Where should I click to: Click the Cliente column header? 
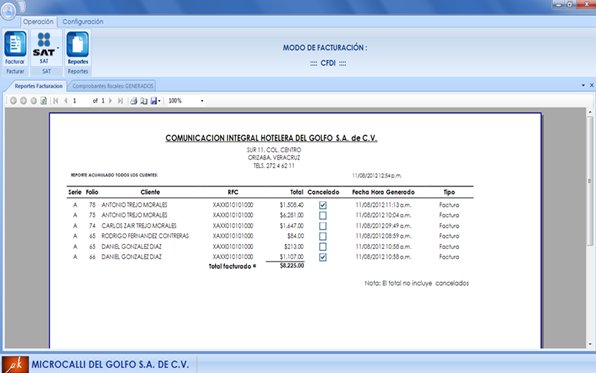coord(150,192)
